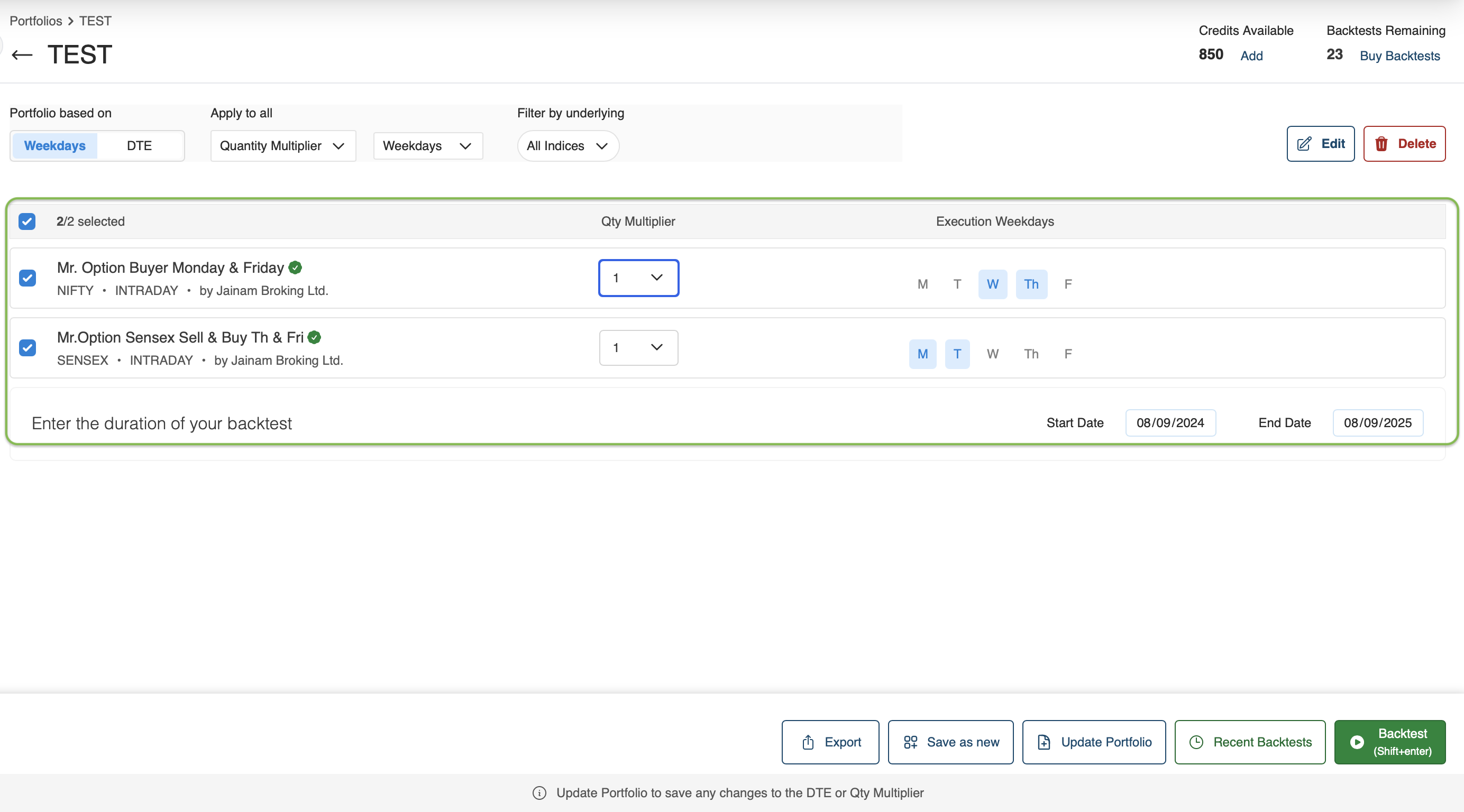Uncheck Mr. Option Buyer Monday & Friday strategy
1464x812 pixels.
[28, 279]
